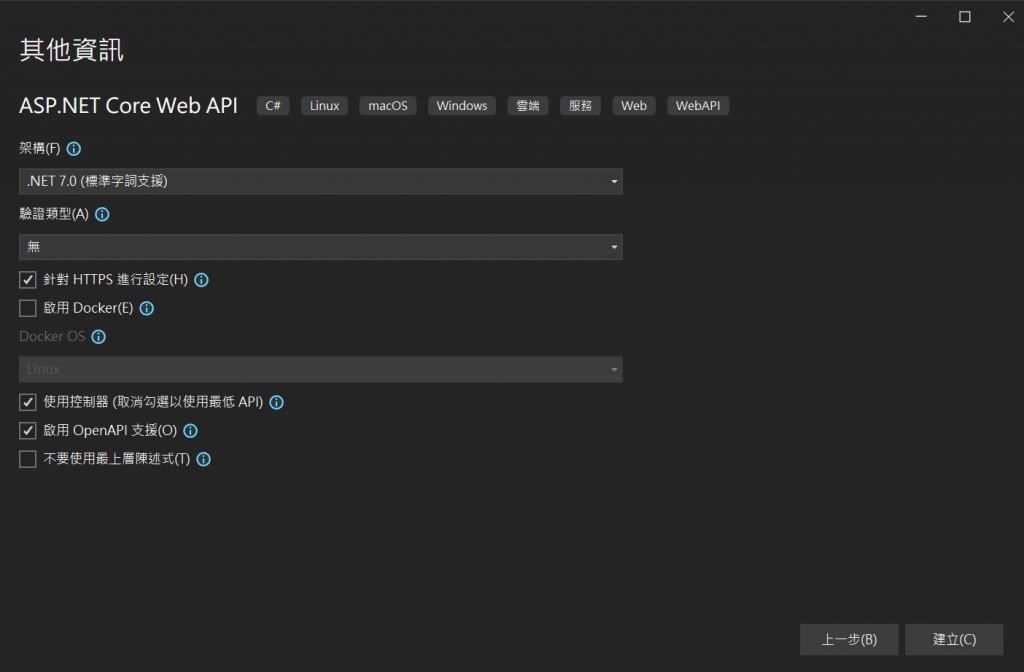This screenshot has width=1024, height=672.
Task: Uncheck 針對 HTTPS 進行設定 checkbox
Action: pyautogui.click(x=27, y=280)
